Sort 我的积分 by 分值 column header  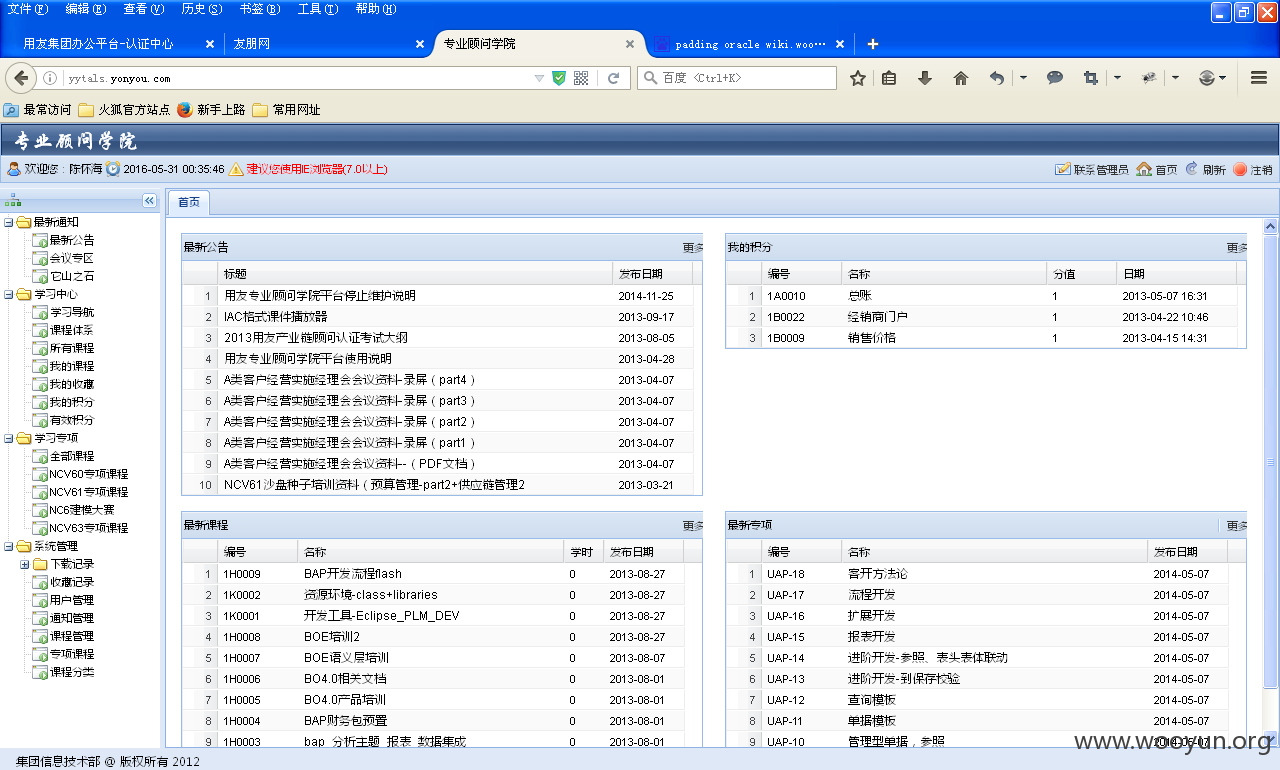(1081, 274)
